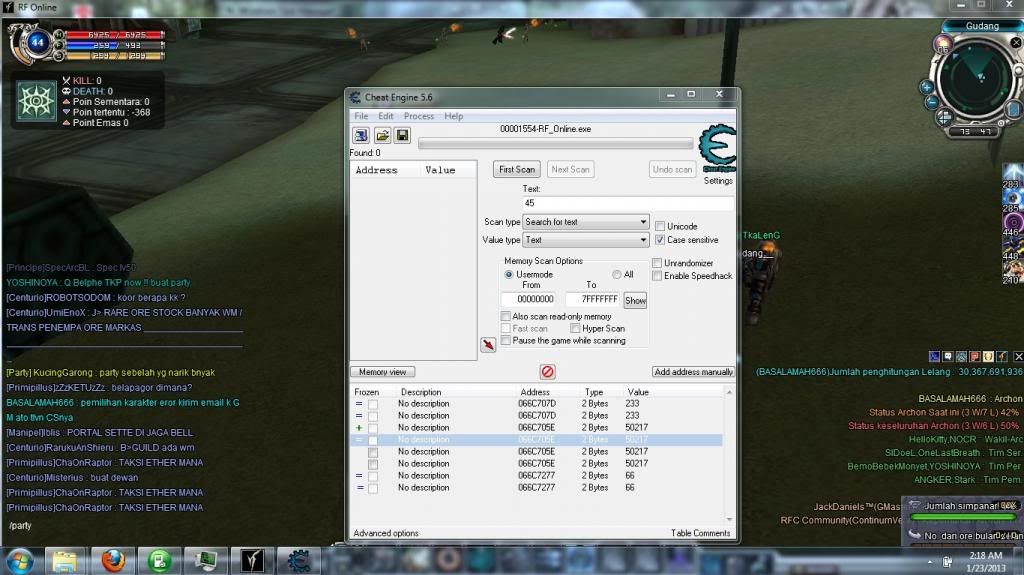
Task: Enable Hyper Scan checkbox
Action: pos(575,329)
